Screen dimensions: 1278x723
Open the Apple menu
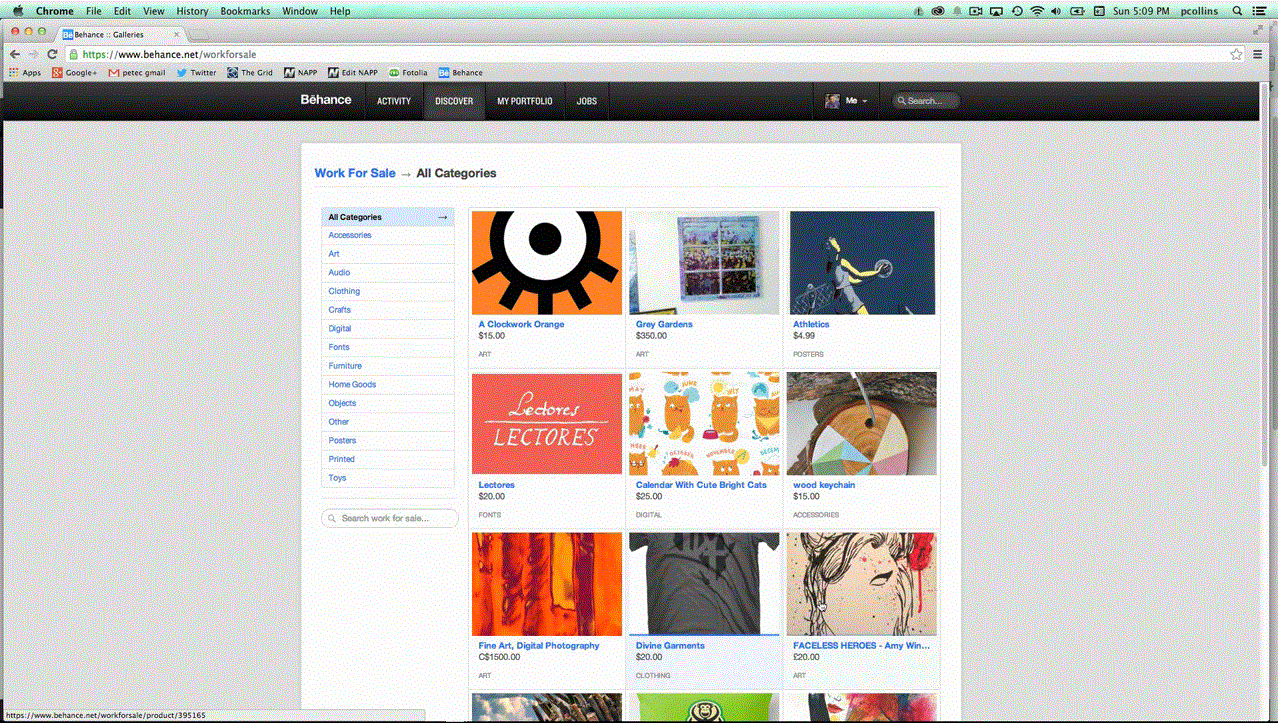(x=17, y=11)
